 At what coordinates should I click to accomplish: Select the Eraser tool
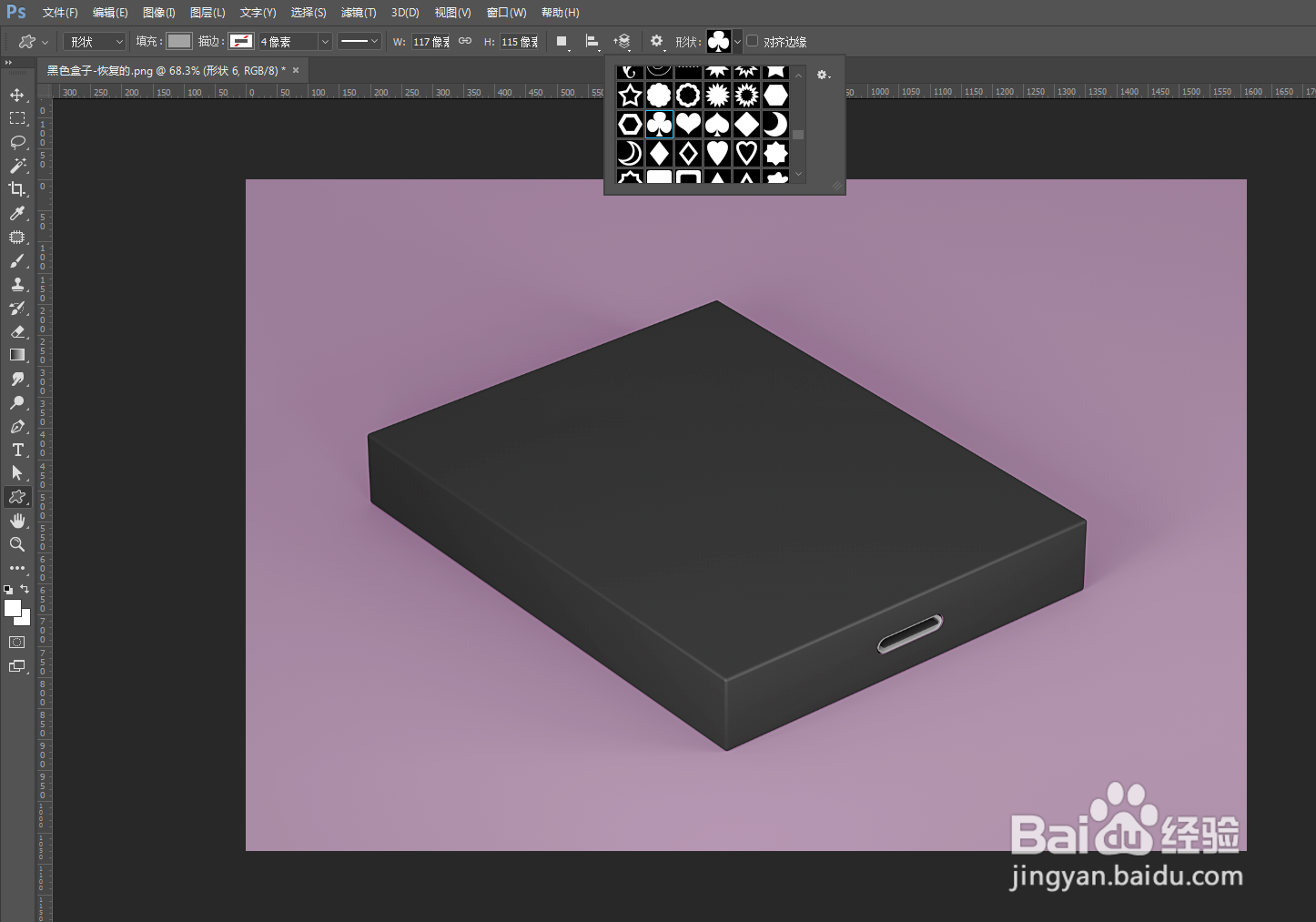(x=17, y=331)
